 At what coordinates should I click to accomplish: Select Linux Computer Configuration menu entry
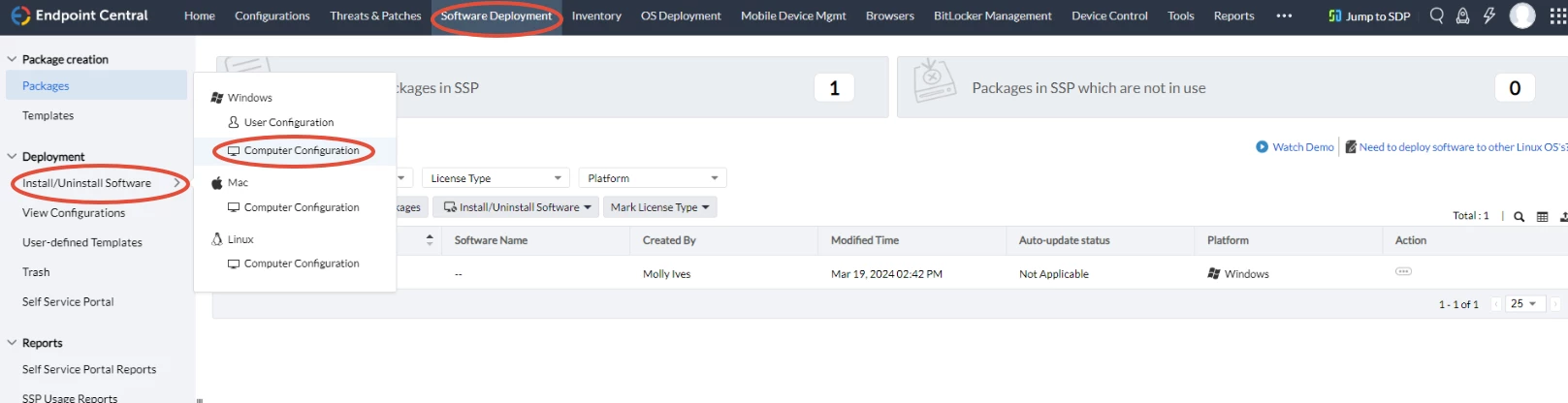pyautogui.click(x=295, y=263)
